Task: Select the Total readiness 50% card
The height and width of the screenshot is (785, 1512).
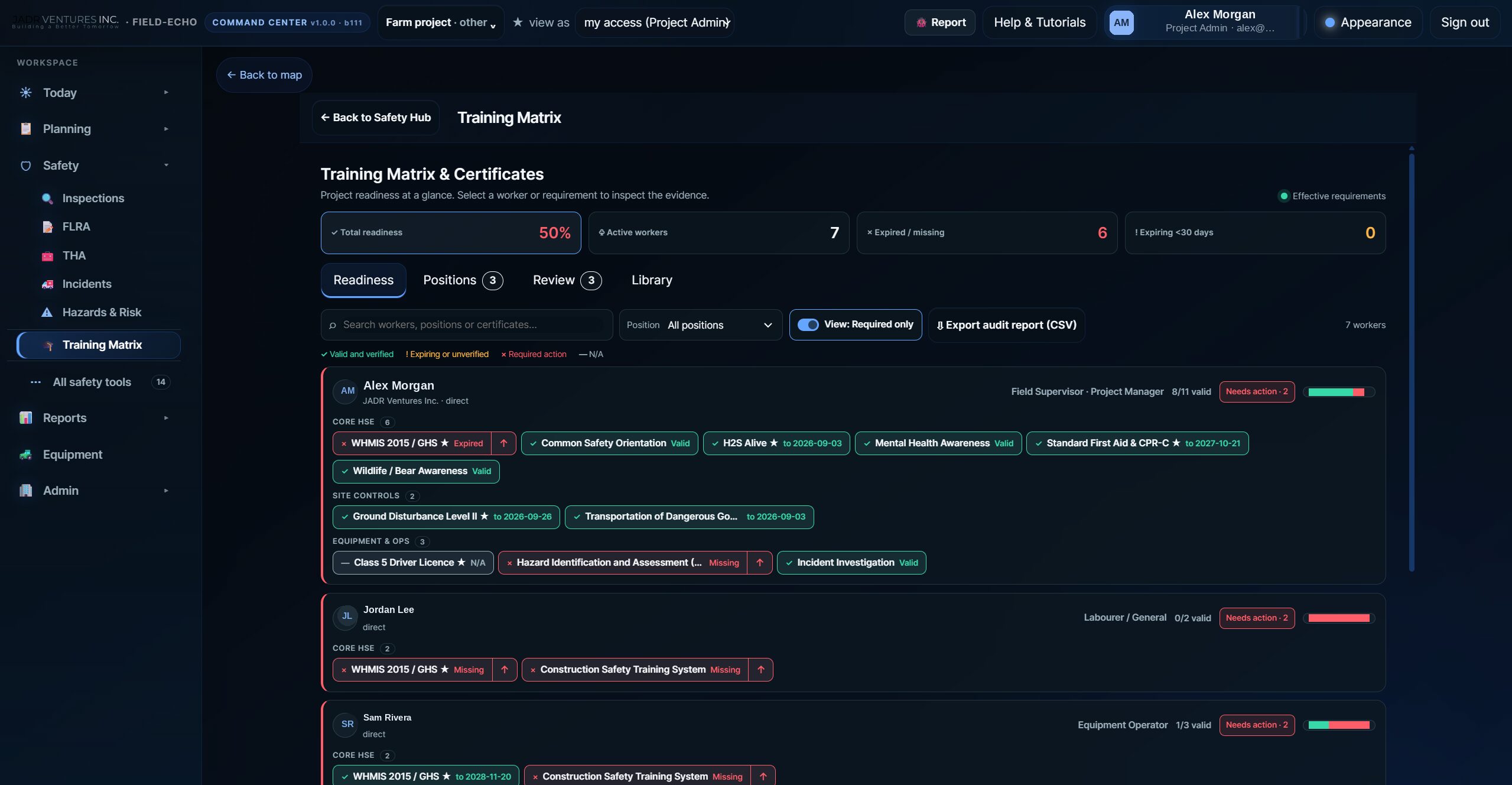Action: click(x=451, y=233)
